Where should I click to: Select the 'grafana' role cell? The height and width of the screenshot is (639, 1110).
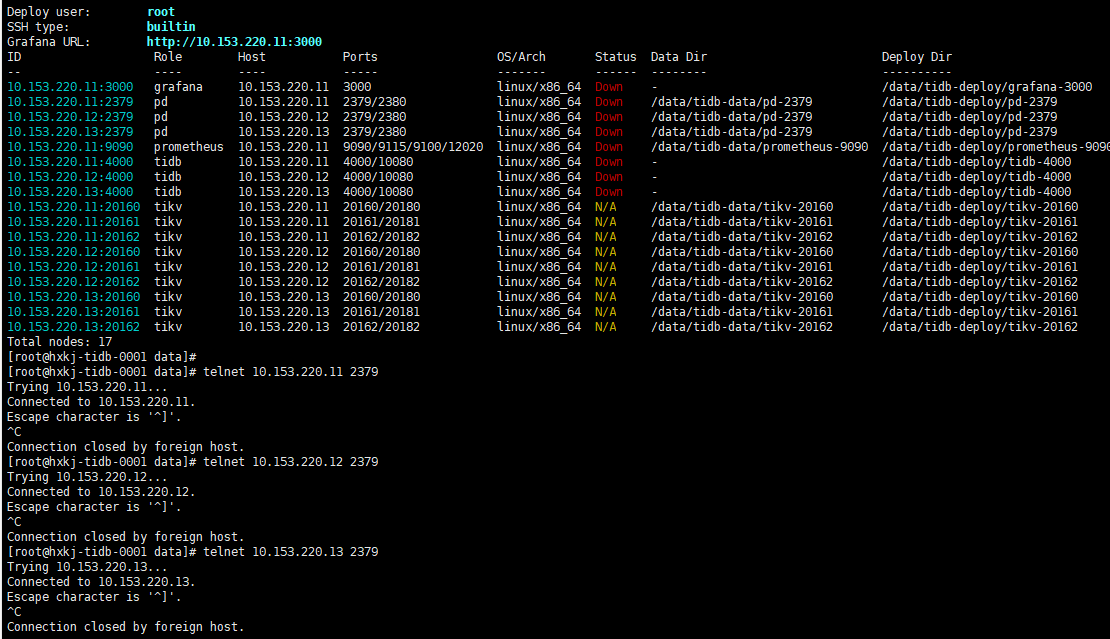coord(178,87)
